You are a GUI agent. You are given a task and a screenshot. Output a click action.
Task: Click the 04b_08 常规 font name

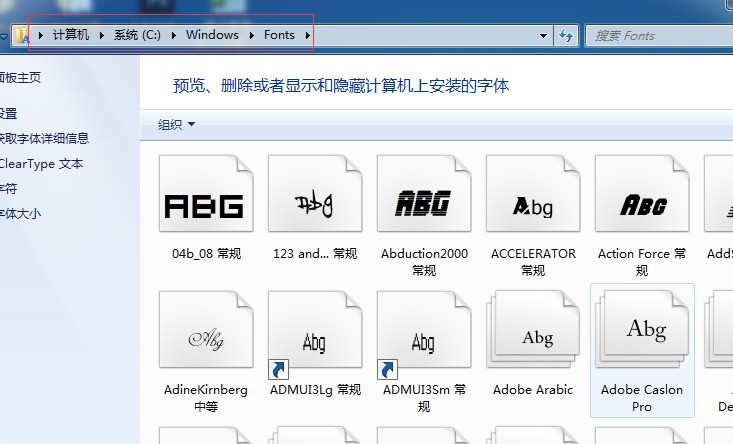coord(206,254)
